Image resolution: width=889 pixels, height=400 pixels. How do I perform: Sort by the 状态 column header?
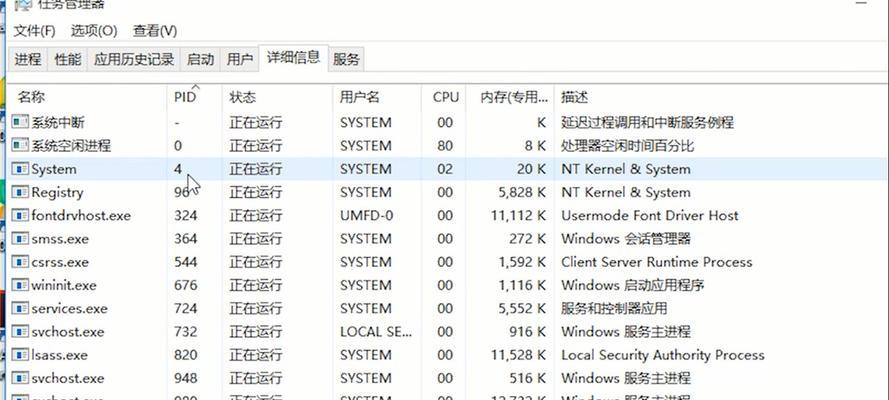click(x=277, y=97)
